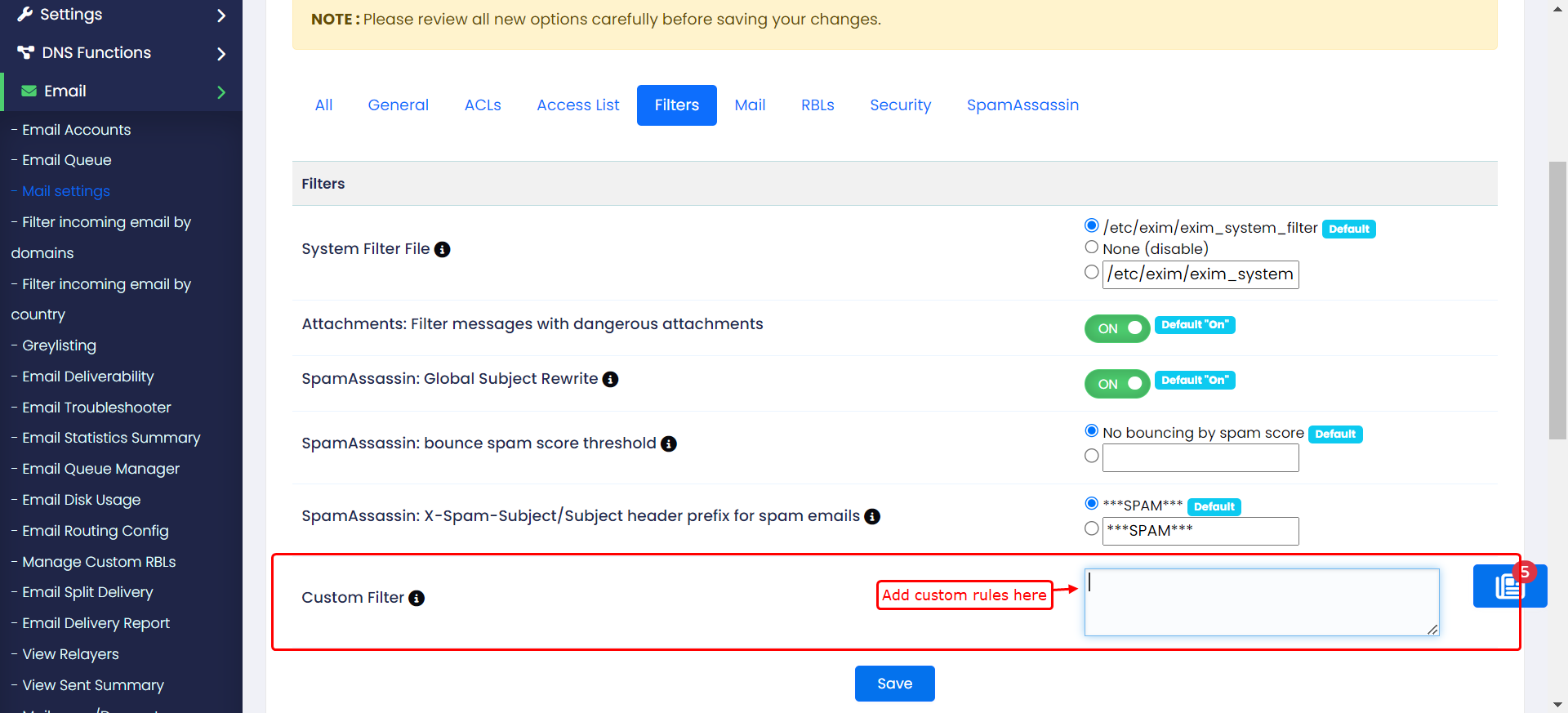The height and width of the screenshot is (713, 1568).
Task: Open Greylisting sidebar link
Action: tap(59, 345)
